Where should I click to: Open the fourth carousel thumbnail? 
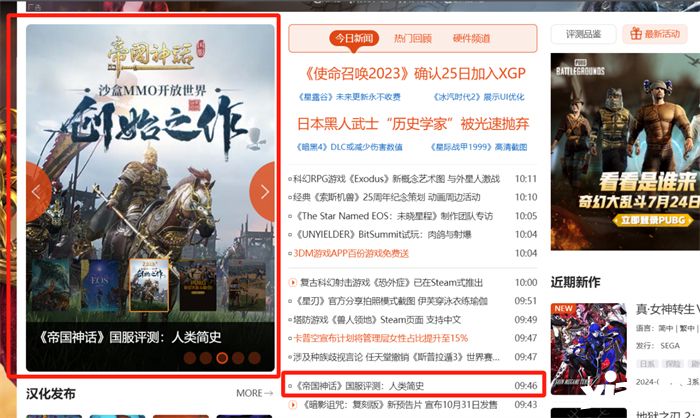[x=198, y=285]
